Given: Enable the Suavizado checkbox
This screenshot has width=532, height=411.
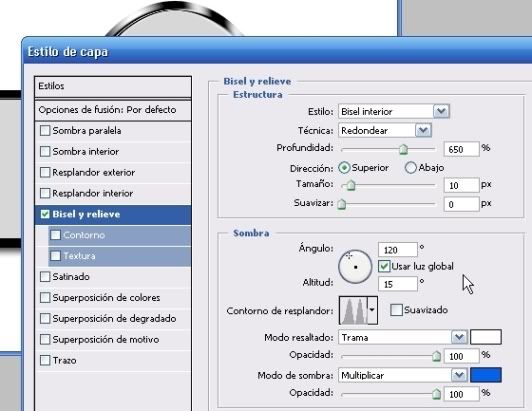Looking at the screenshot, I should click(396, 310).
